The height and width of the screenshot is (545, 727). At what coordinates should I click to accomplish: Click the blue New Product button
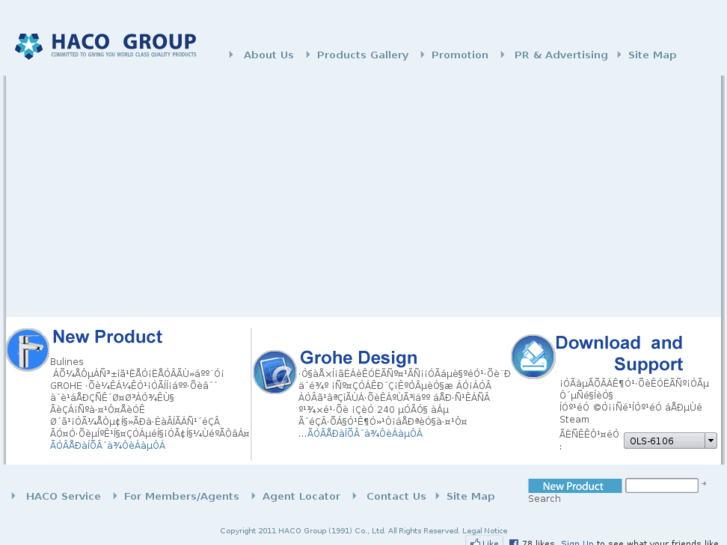(x=575, y=486)
